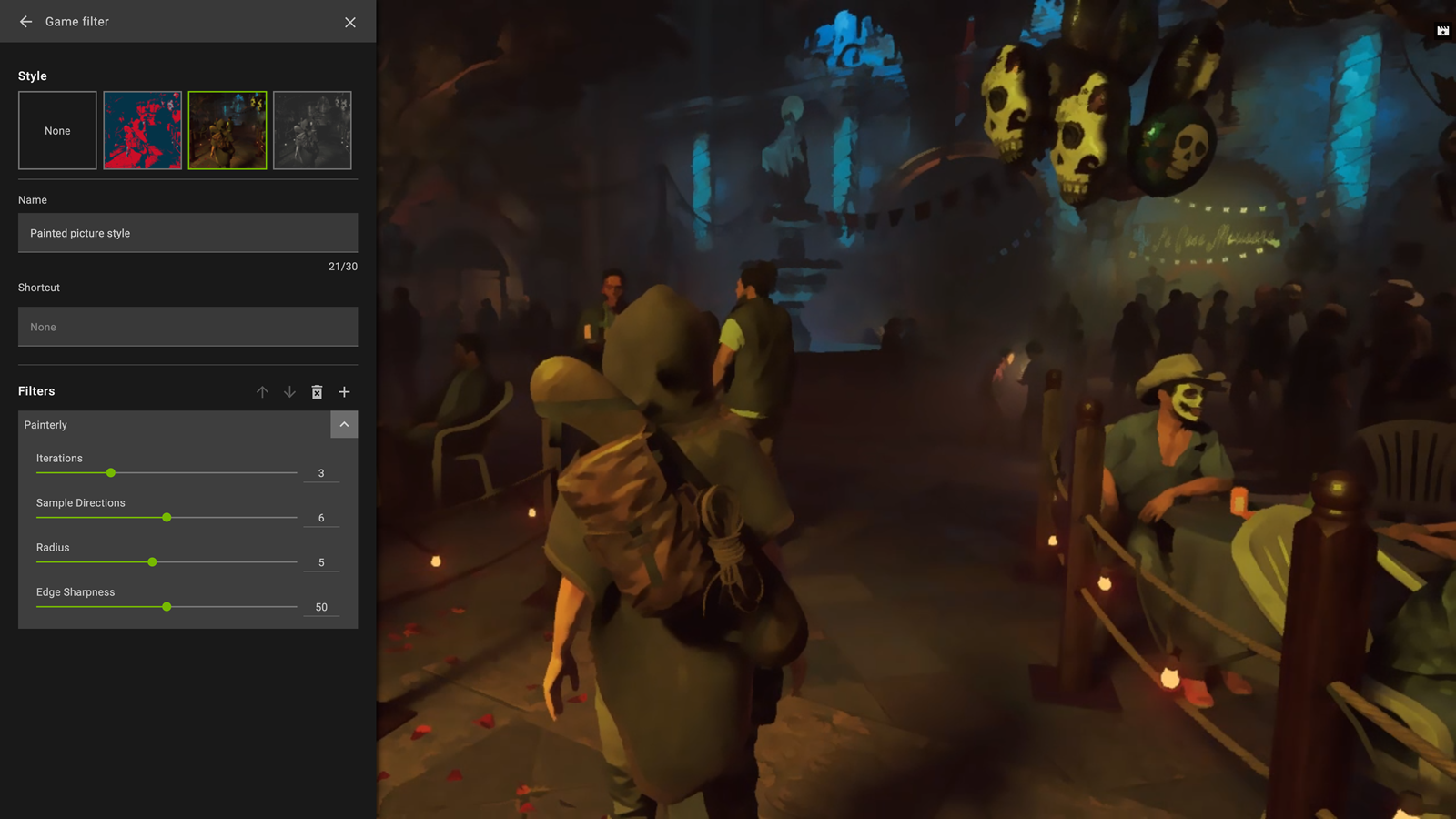Delete the selected filter with trash icon
This screenshot has width=1456, height=819.
(317, 392)
